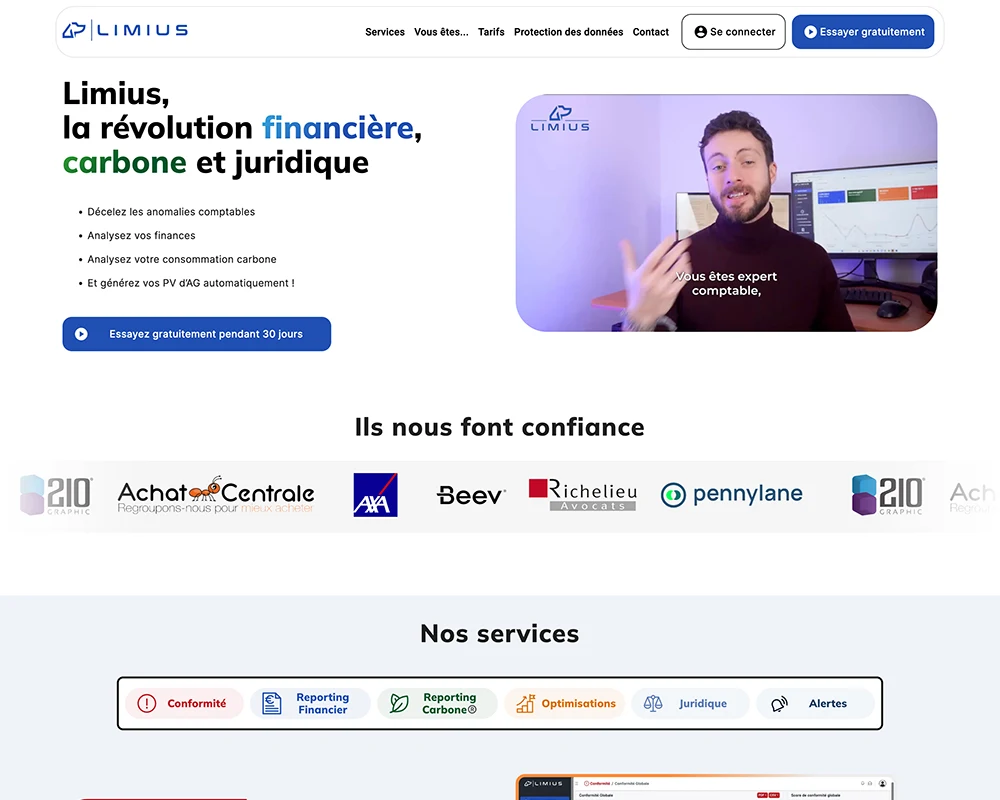Click Essayez gratuitement pendant 30 jours

(x=197, y=334)
